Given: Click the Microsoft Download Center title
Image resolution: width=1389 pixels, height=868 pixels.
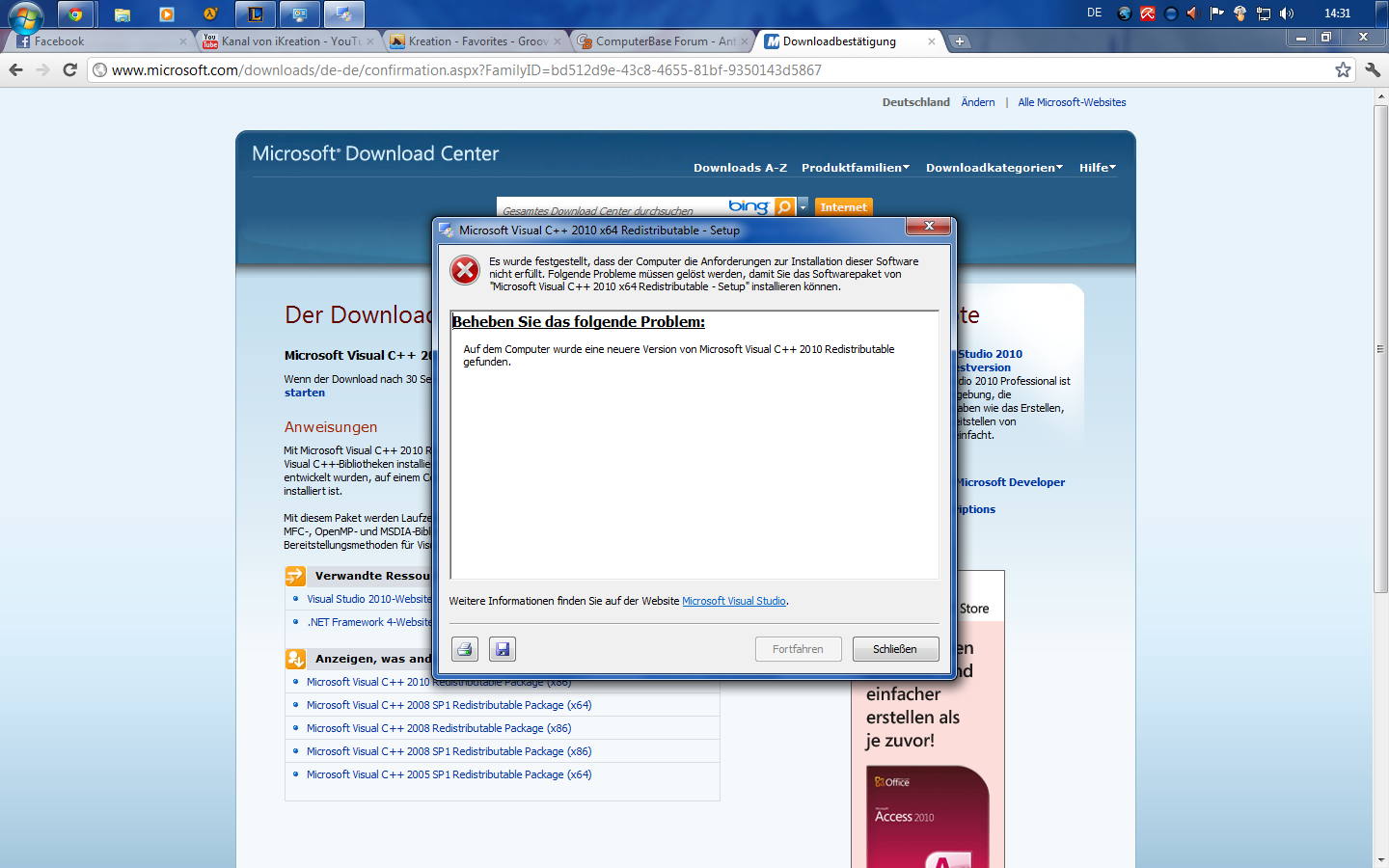Looking at the screenshot, I should tap(375, 153).
